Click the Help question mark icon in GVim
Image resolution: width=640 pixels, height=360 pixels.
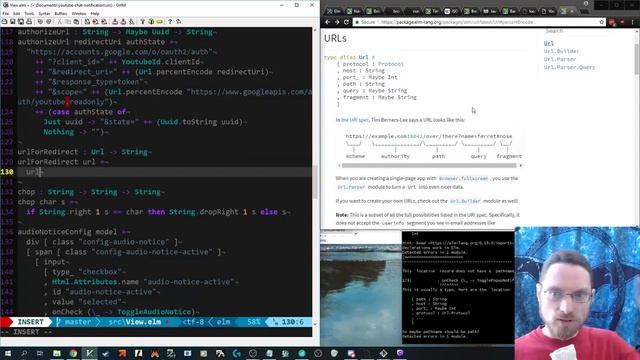coord(170,21)
